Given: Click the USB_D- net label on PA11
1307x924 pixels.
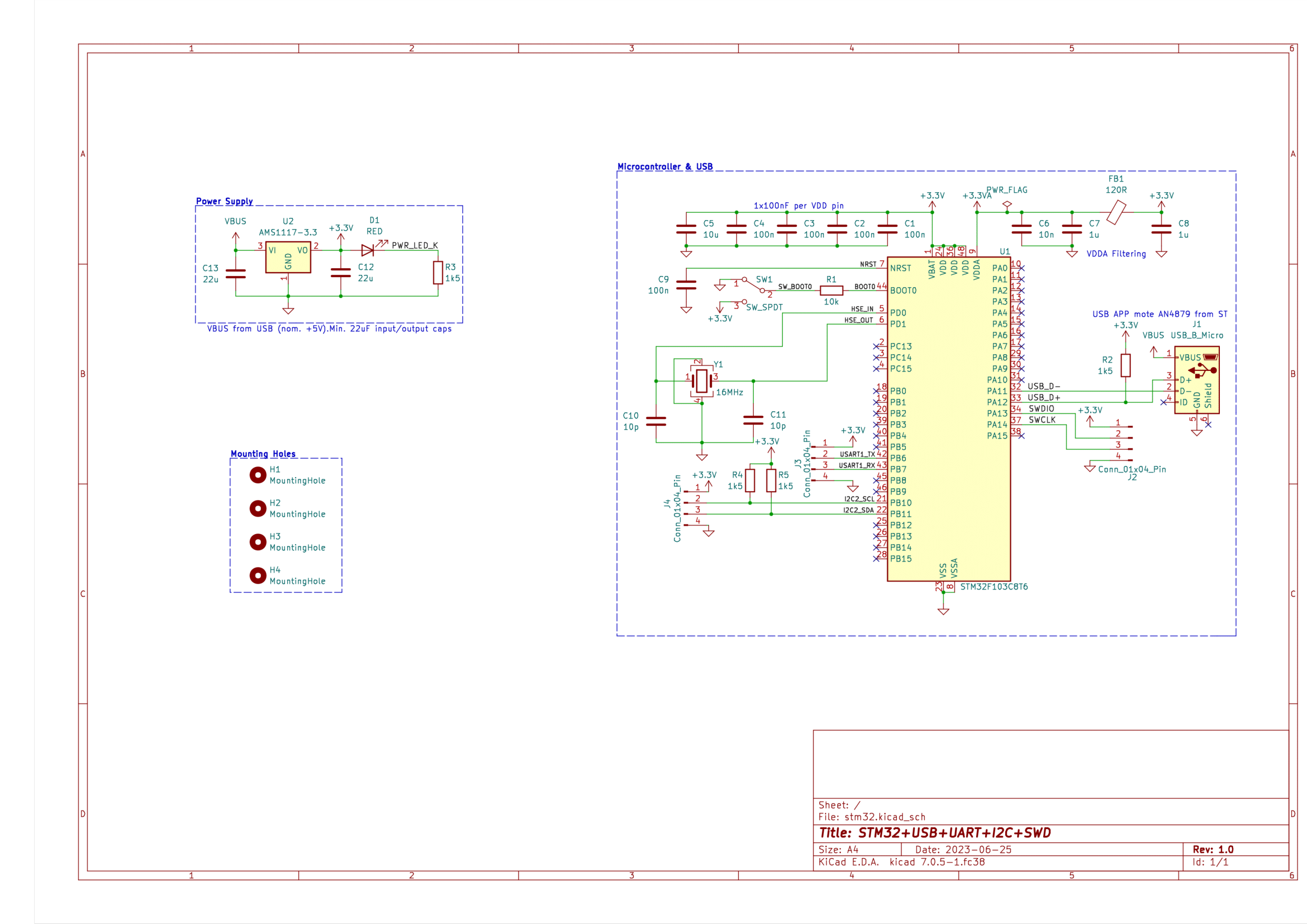Looking at the screenshot, I should tap(1043, 386).
